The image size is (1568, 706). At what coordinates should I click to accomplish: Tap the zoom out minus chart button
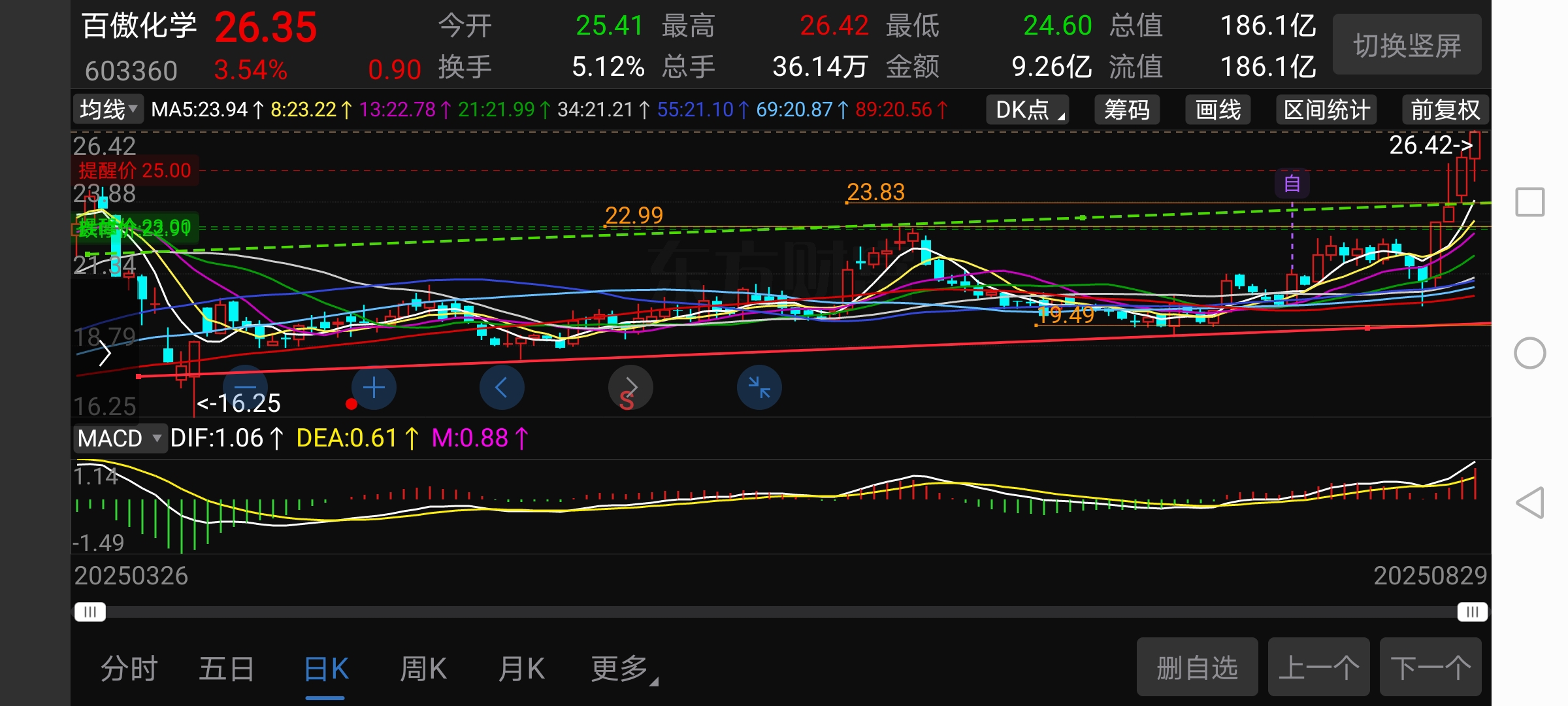coord(246,388)
